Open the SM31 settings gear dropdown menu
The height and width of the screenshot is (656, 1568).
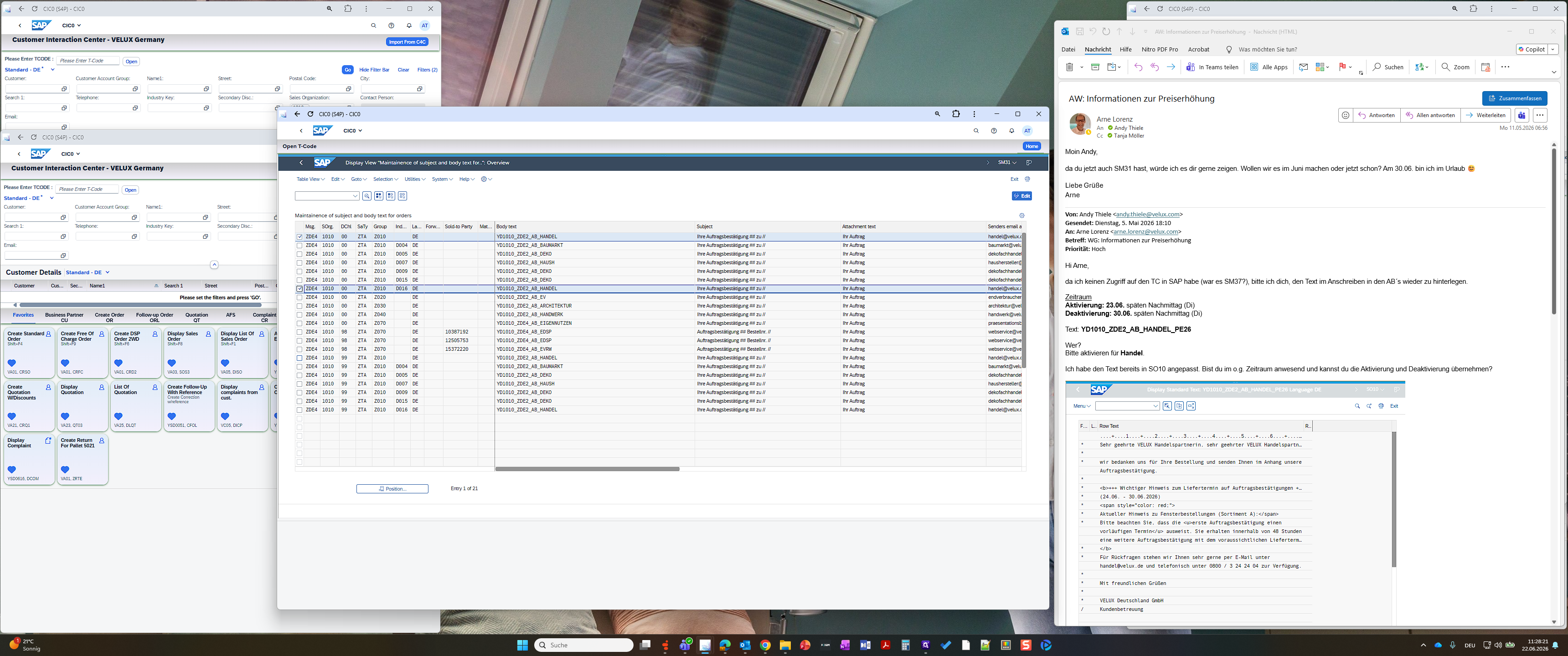[486, 179]
